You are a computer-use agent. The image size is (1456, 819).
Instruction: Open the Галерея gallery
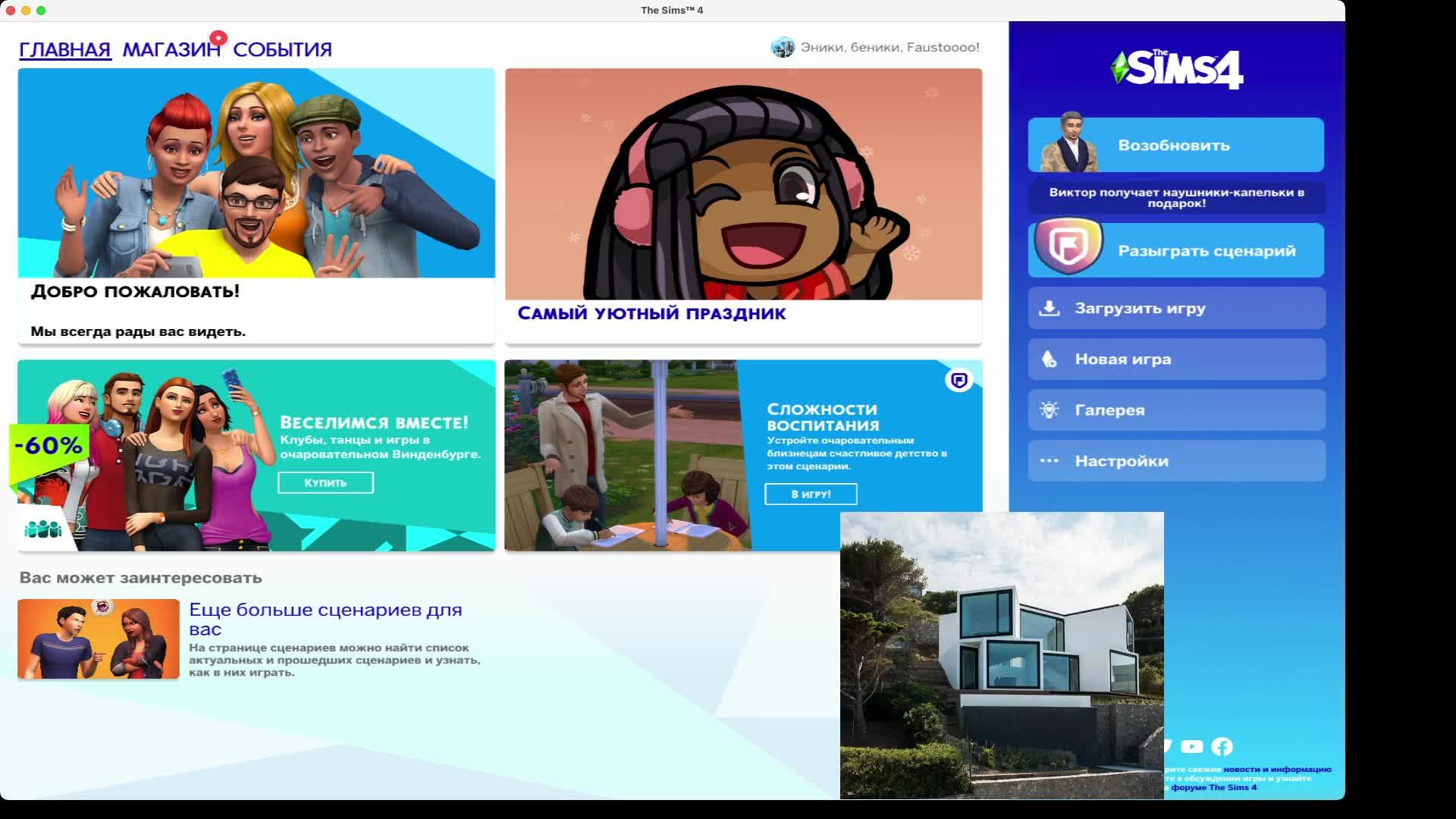pos(1176,410)
